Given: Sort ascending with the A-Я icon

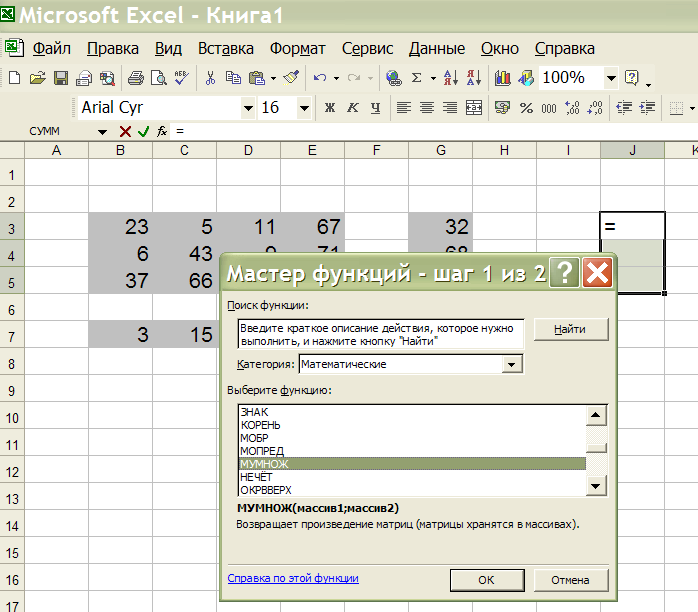Looking at the screenshot, I should 450,78.
